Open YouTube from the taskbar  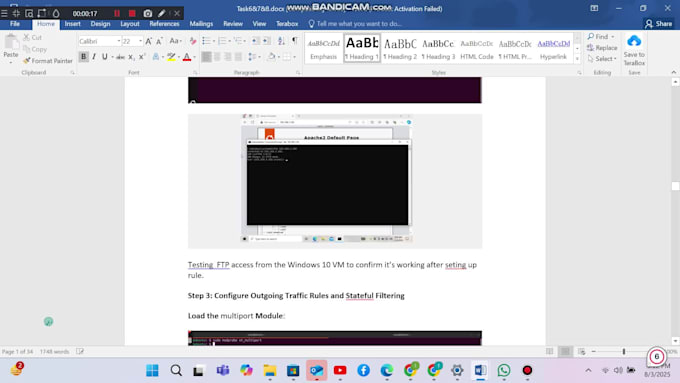click(340, 370)
